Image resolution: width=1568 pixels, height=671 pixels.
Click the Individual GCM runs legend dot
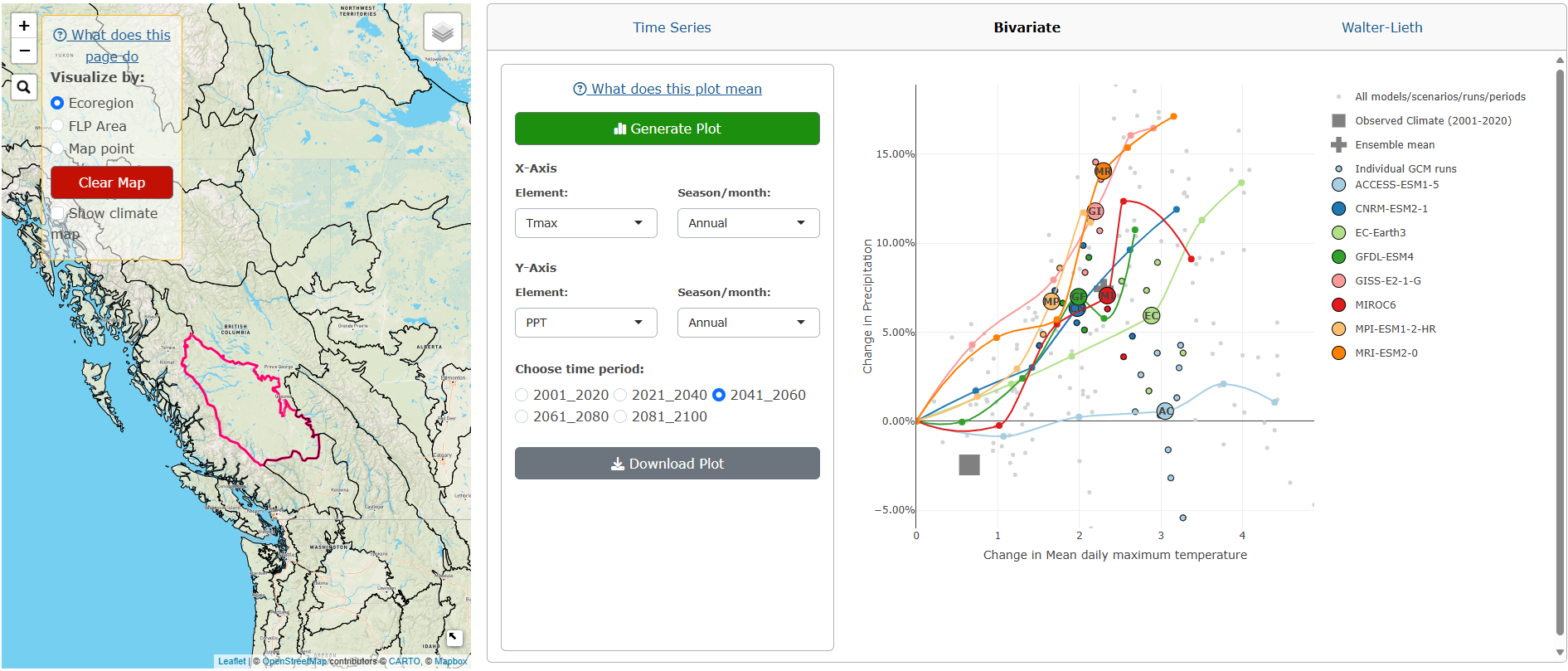[x=1338, y=169]
